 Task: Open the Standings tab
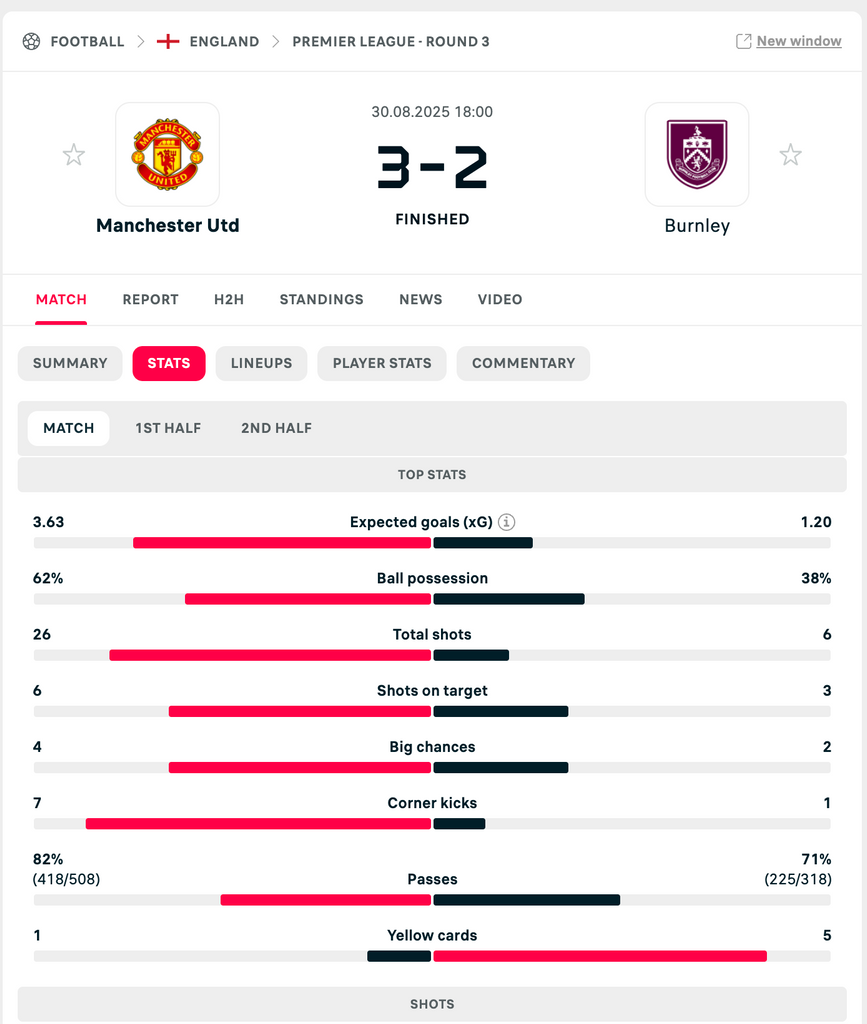coord(321,300)
